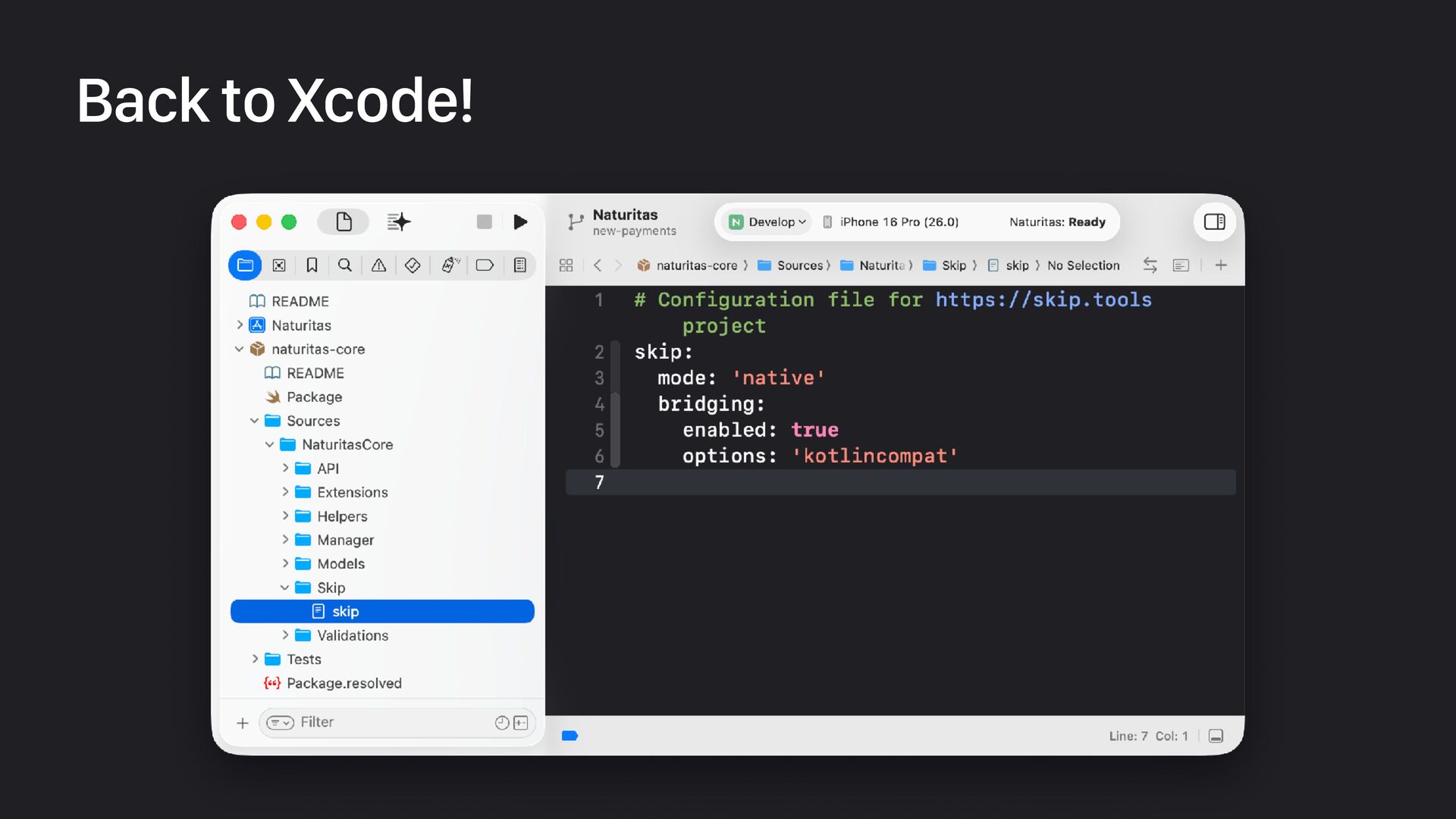This screenshot has height=819, width=1456.
Task: Open the Develop scheme dropdown
Action: [767, 222]
